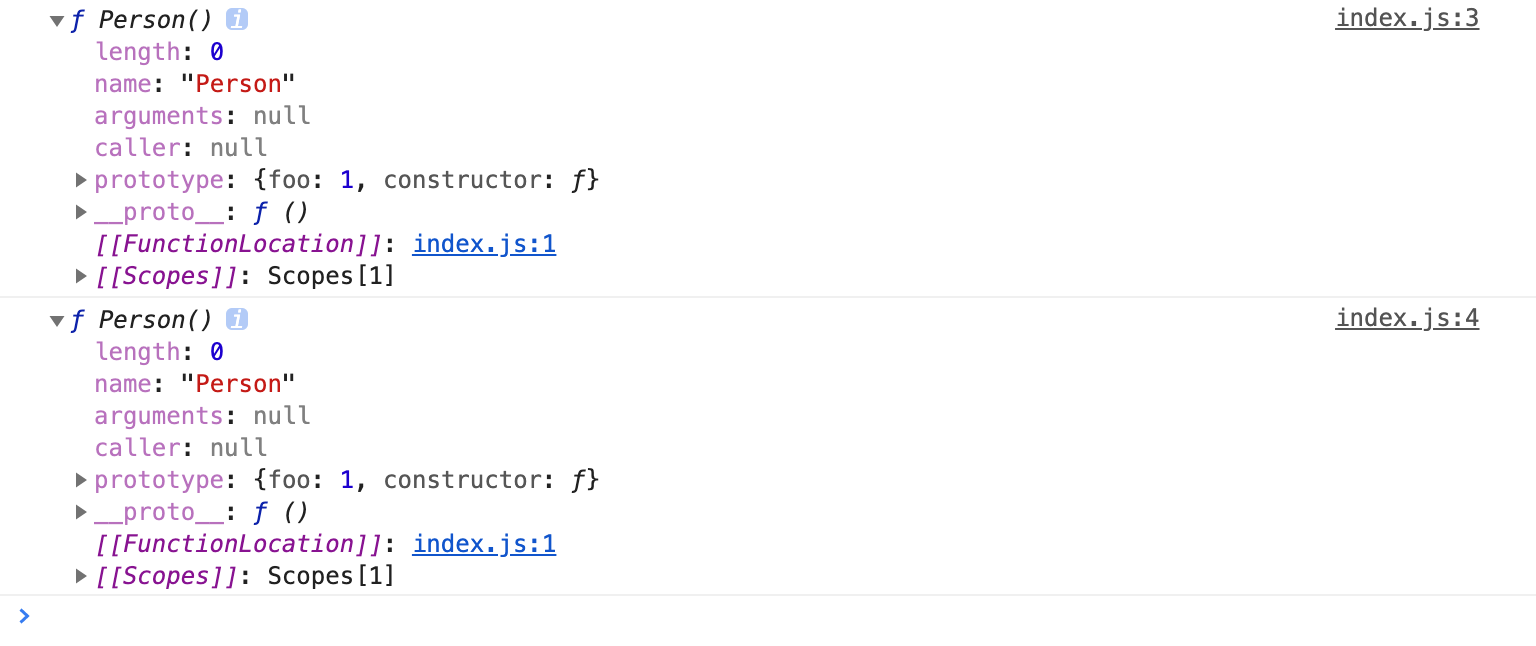1536x646 pixels.
Task: Click the info icon beside Person() in the index.js:3 log
Action: point(237,19)
